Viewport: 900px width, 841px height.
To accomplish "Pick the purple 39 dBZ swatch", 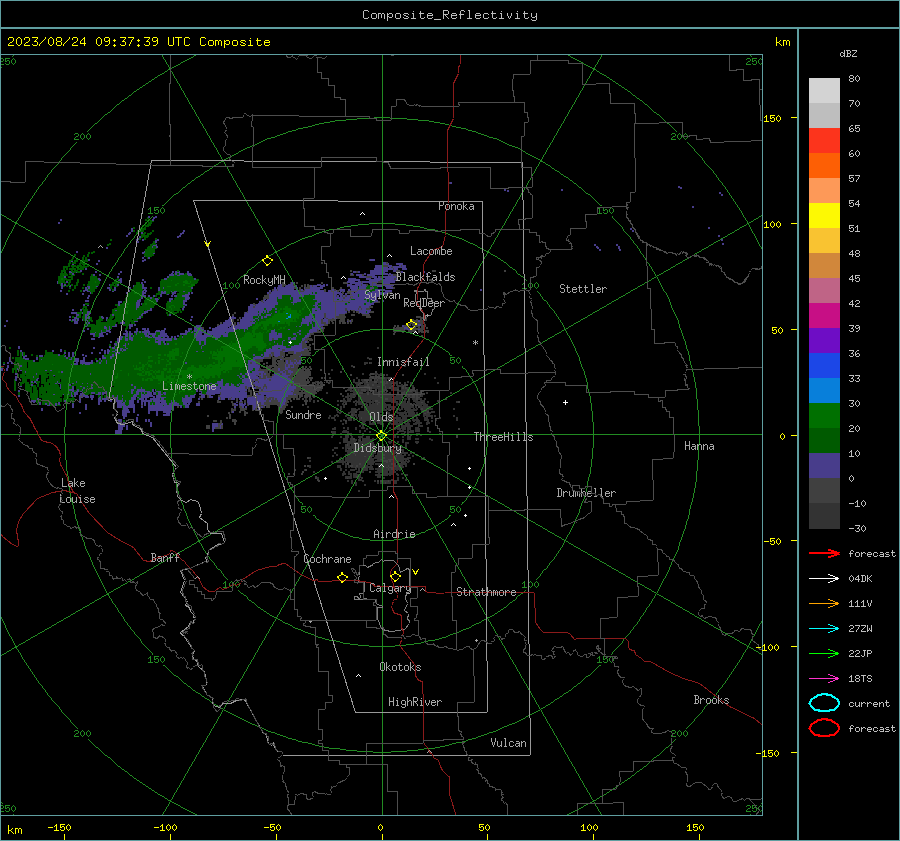I will point(824,340).
